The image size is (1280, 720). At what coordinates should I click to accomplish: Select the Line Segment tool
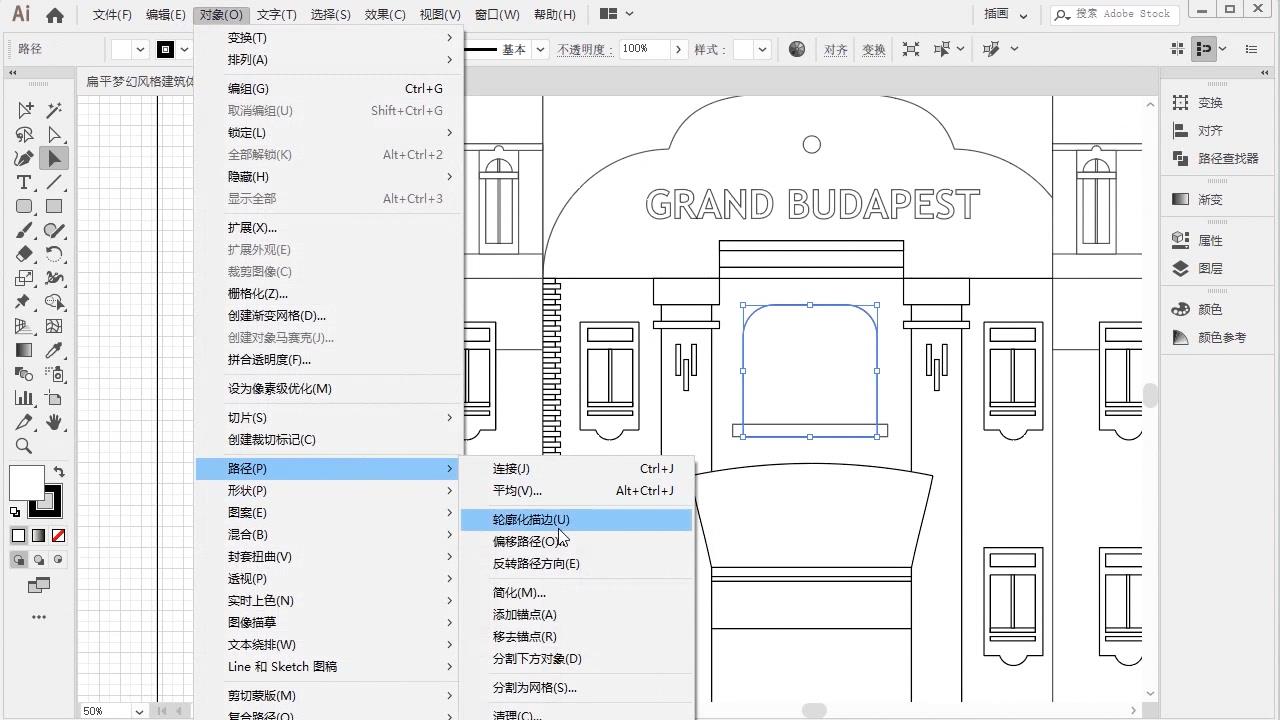pyautogui.click(x=54, y=182)
